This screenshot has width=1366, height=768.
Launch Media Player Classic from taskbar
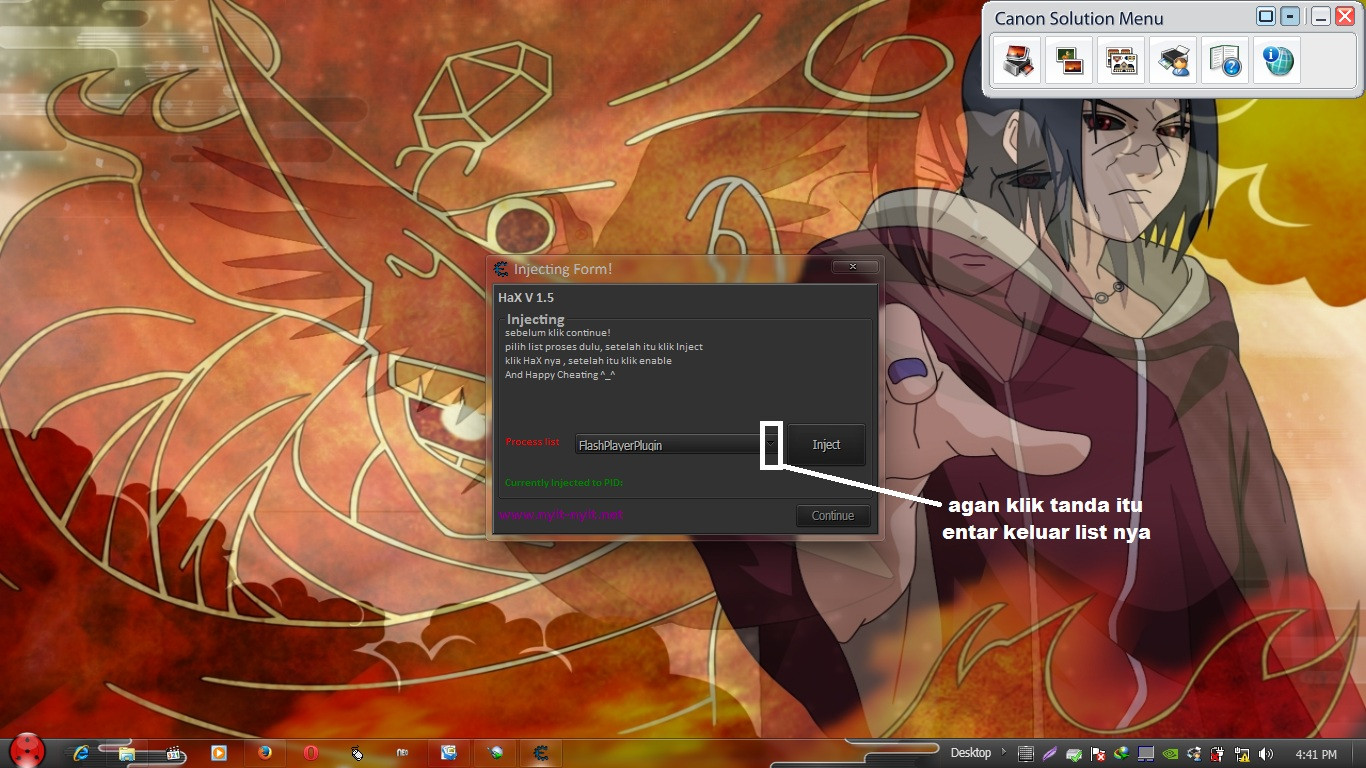coord(174,753)
